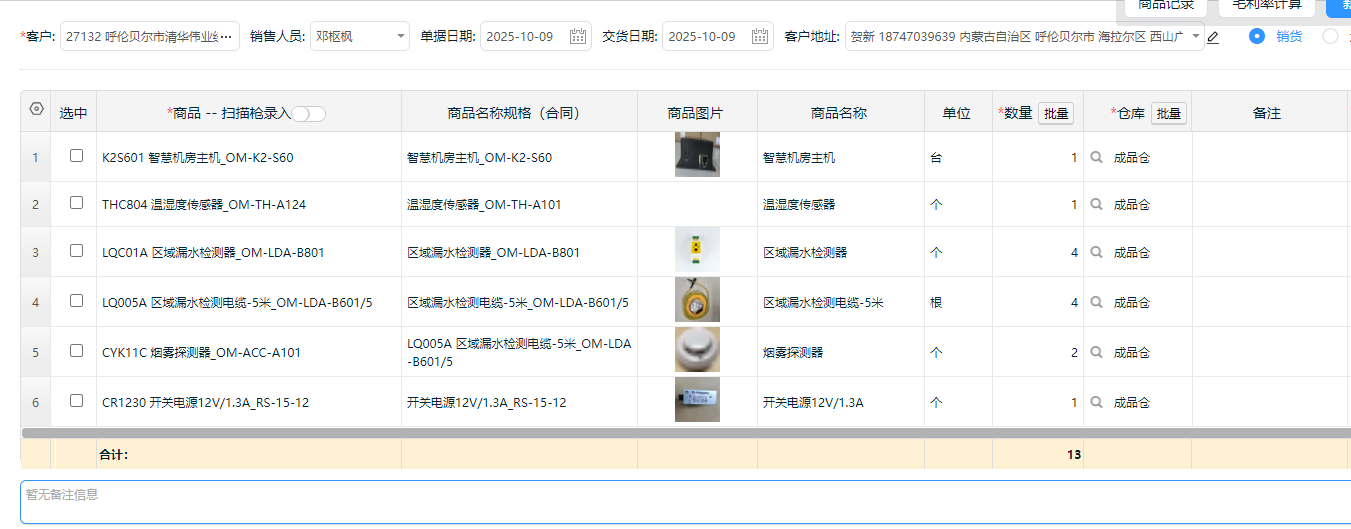Expand the 客户地址 dropdown arrow
This screenshot has width=1351, height=529.
pyautogui.click(x=1196, y=36)
